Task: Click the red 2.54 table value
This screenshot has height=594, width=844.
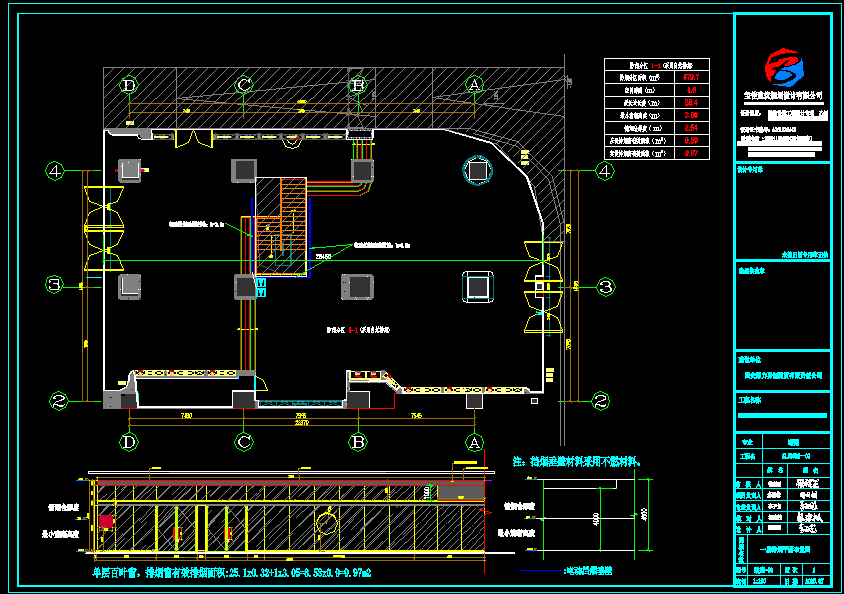Action: click(x=690, y=128)
